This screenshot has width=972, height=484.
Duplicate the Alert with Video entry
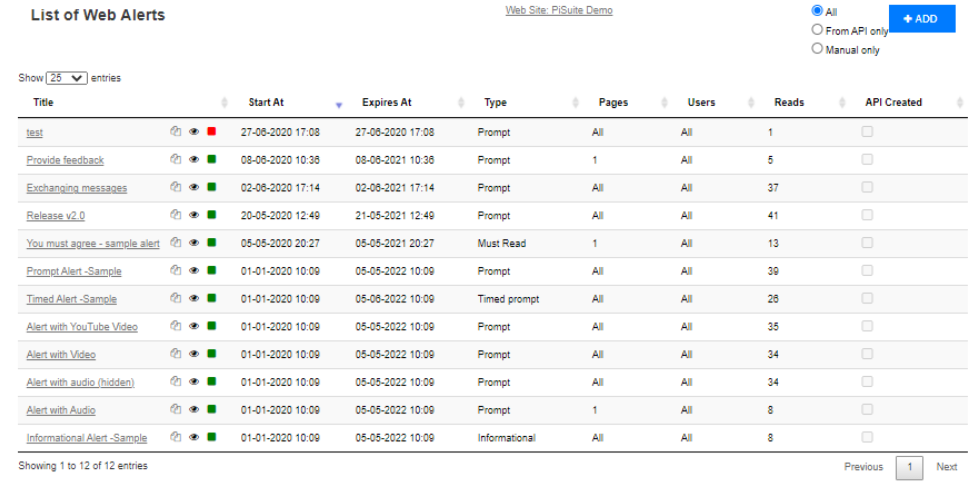(x=176, y=353)
